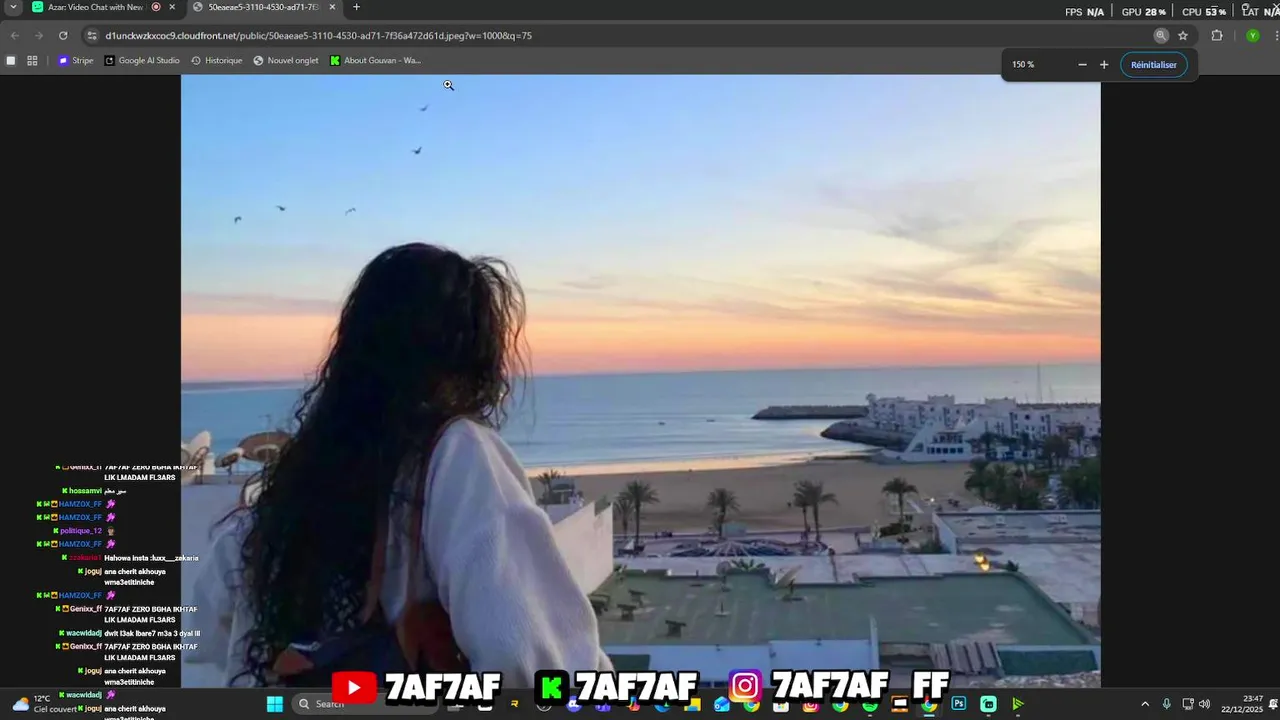The width and height of the screenshot is (1280, 720).
Task: Open the Extensions puzzle icon
Action: (1217, 36)
